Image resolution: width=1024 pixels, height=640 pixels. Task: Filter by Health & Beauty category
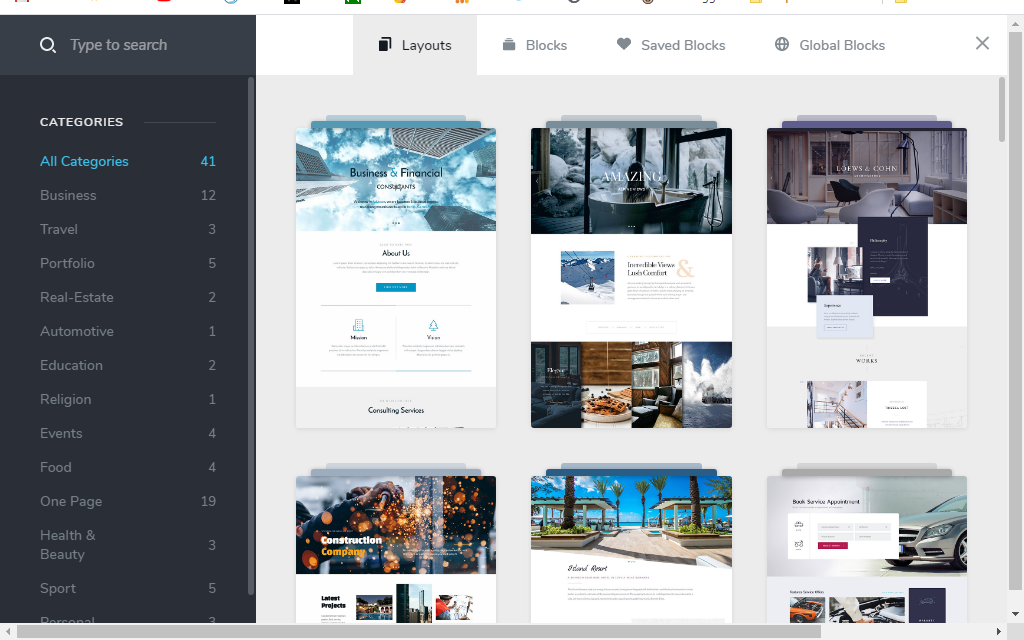click(68, 545)
